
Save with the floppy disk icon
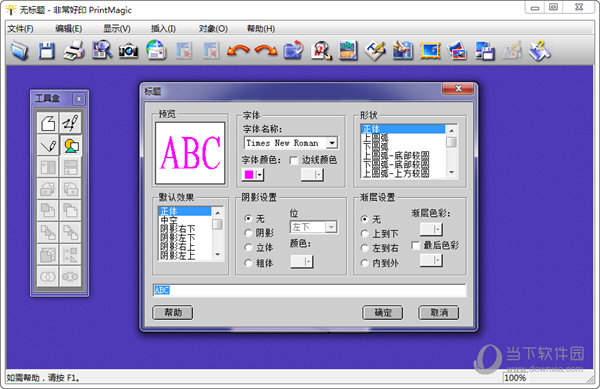46,50
